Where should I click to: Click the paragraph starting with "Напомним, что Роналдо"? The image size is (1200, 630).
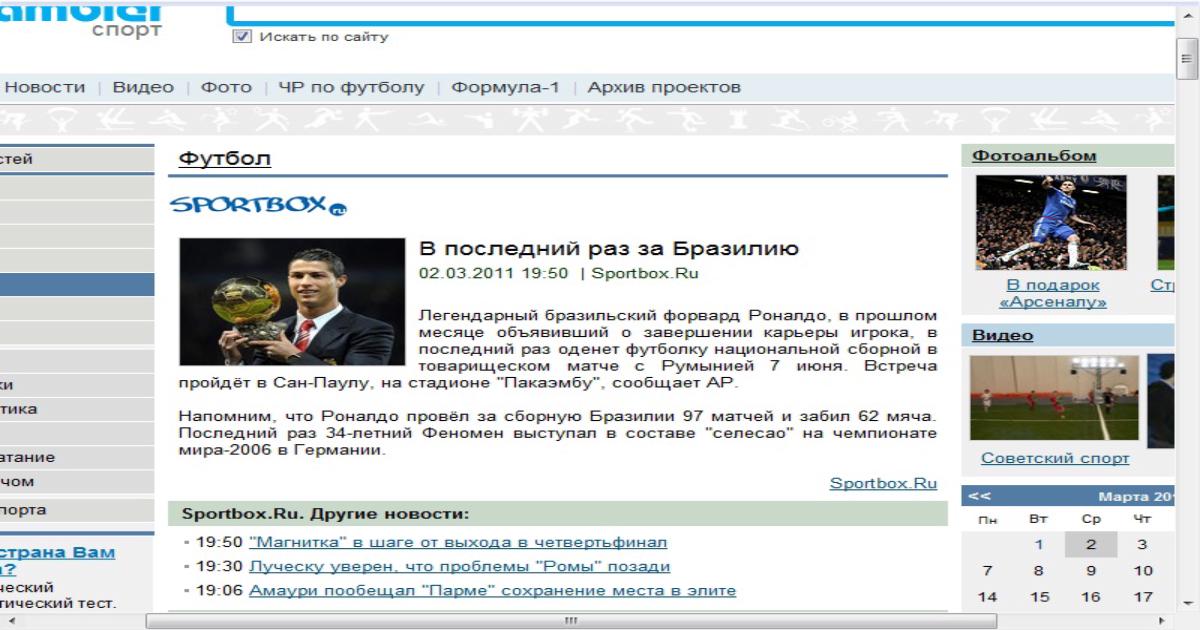(x=559, y=433)
